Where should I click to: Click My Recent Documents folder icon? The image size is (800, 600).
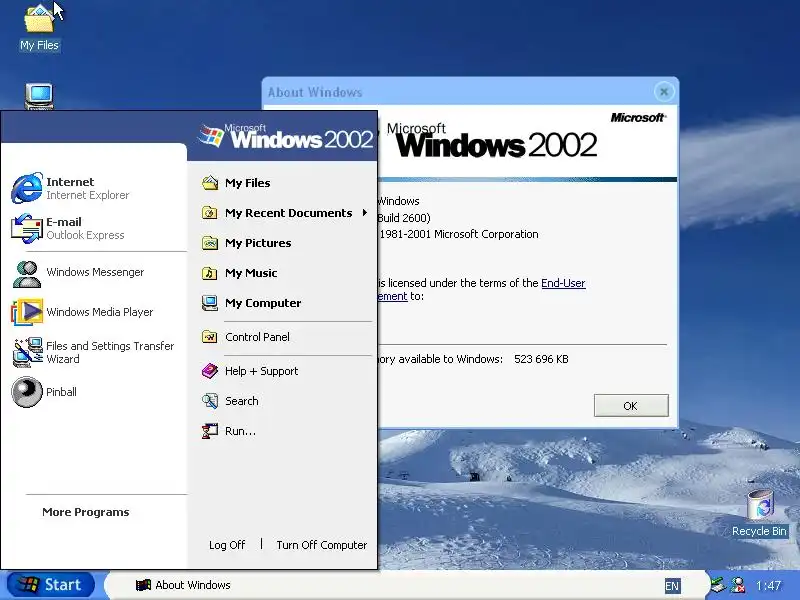(210, 212)
